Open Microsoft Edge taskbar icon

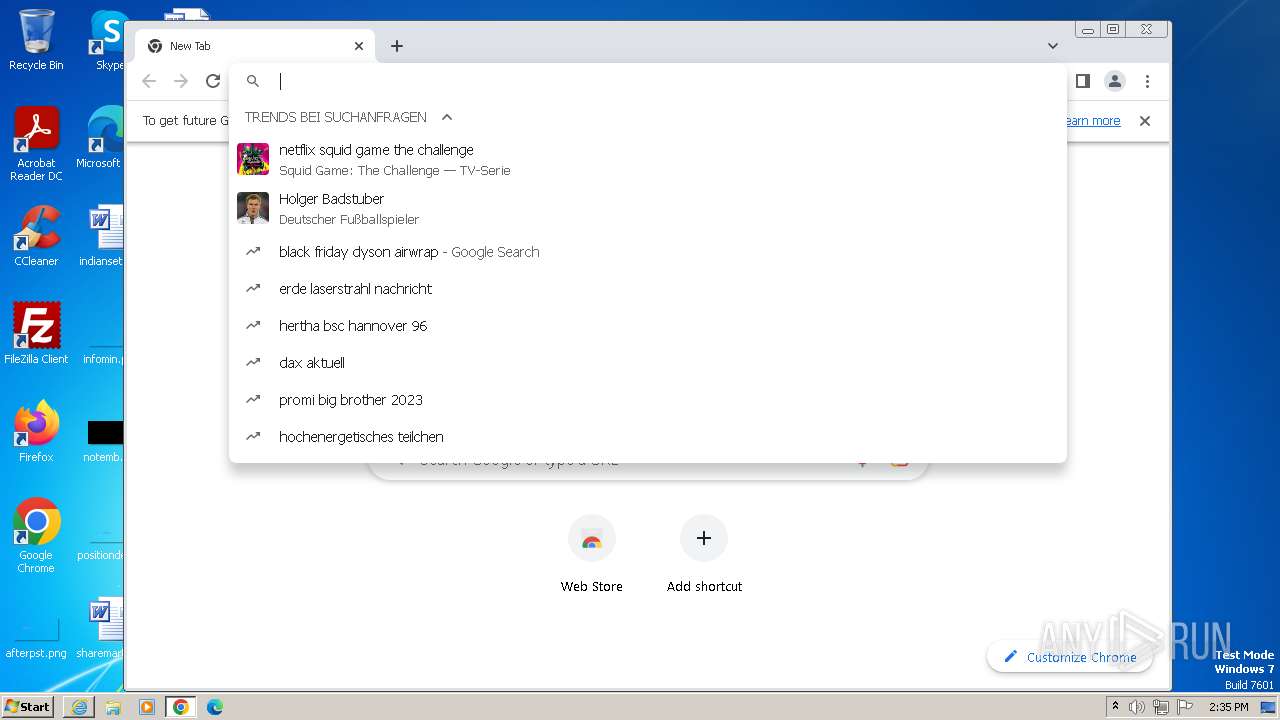click(215, 707)
